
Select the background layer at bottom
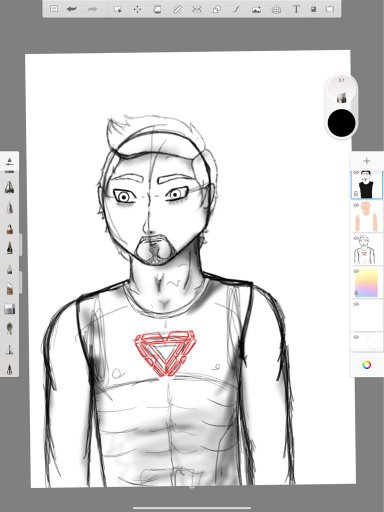(x=367, y=342)
